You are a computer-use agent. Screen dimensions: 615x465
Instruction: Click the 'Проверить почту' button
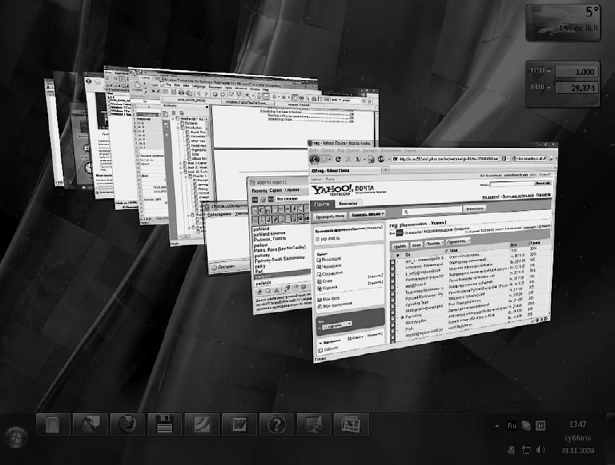coord(331,215)
